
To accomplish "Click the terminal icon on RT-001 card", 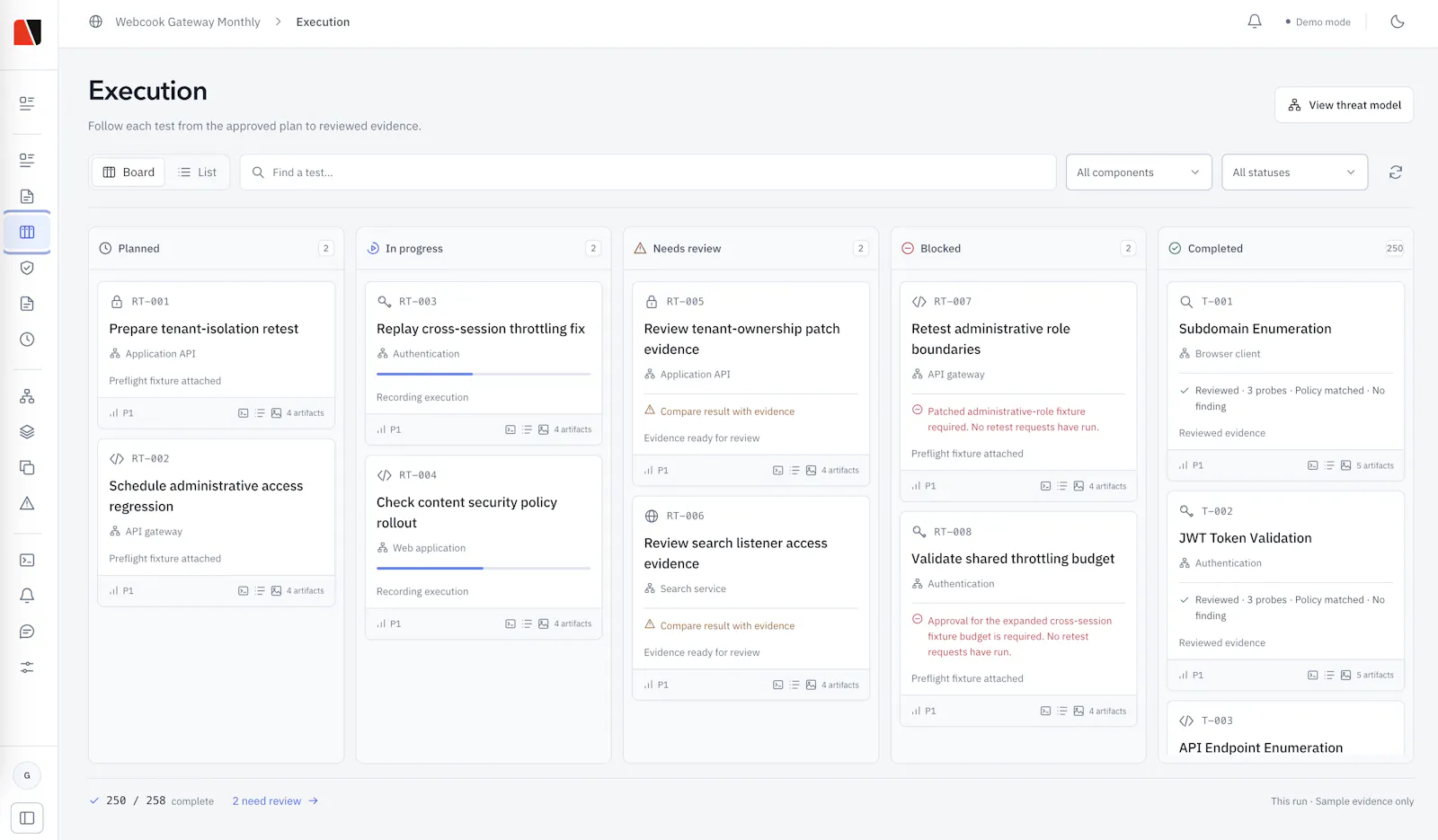I will [243, 413].
